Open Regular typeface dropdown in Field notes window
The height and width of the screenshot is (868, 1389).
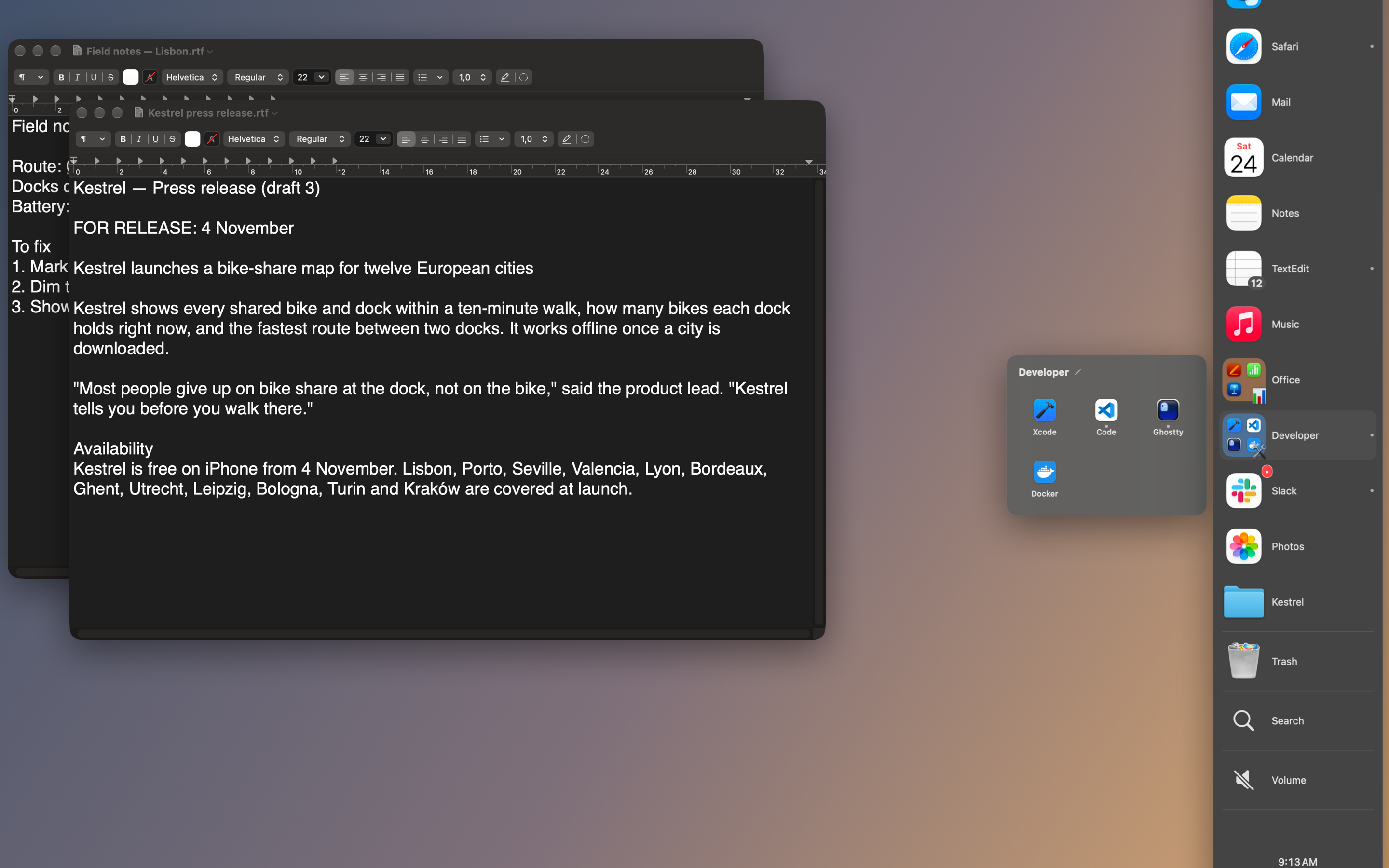(x=259, y=77)
